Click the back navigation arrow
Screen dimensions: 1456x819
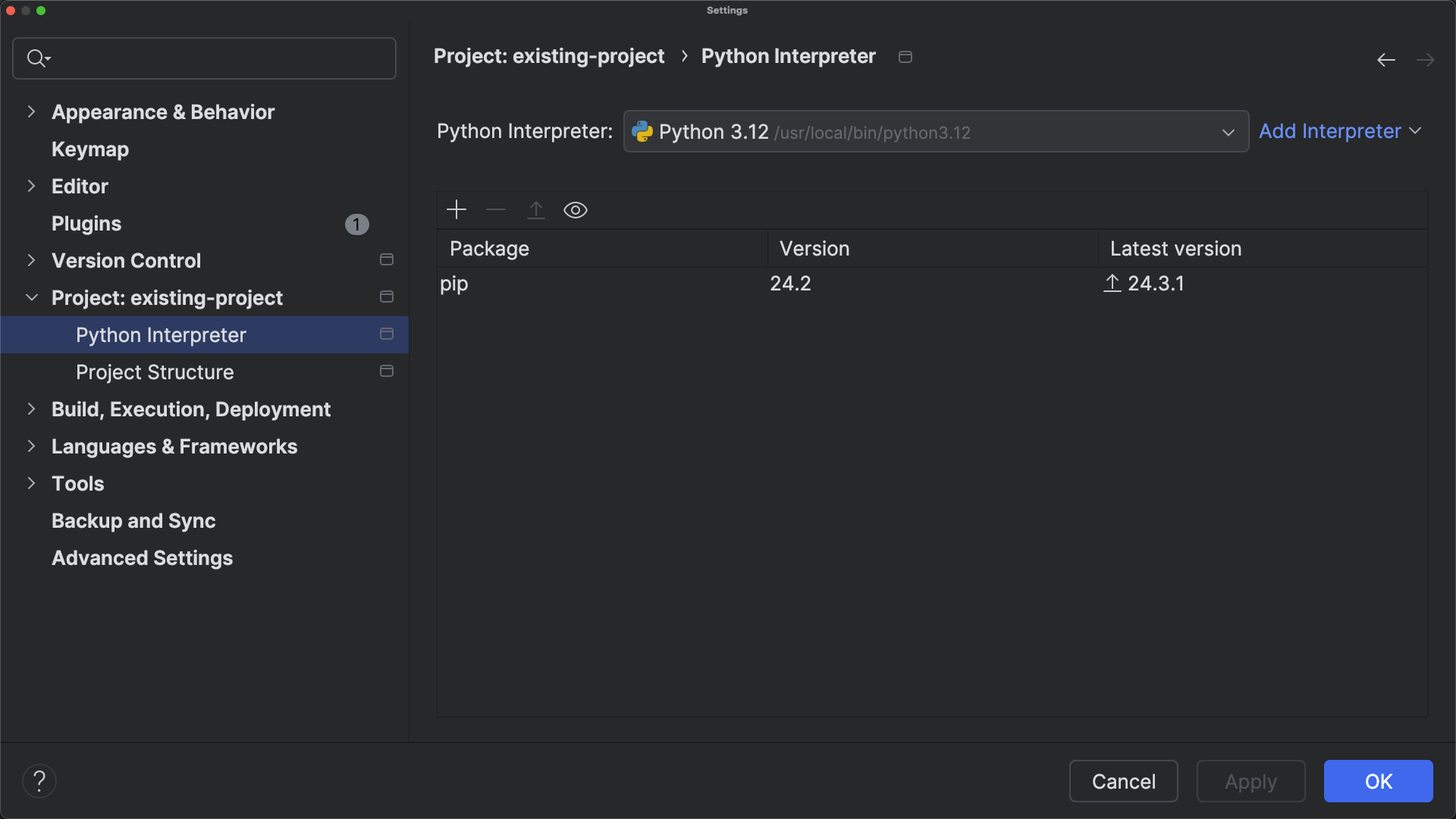click(x=1385, y=60)
